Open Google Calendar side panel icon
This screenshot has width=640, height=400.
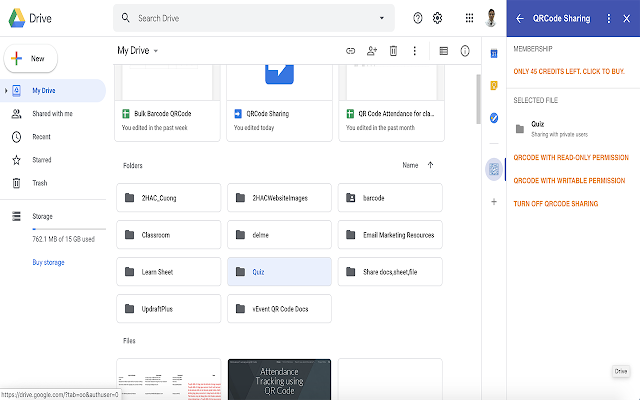coord(494,53)
